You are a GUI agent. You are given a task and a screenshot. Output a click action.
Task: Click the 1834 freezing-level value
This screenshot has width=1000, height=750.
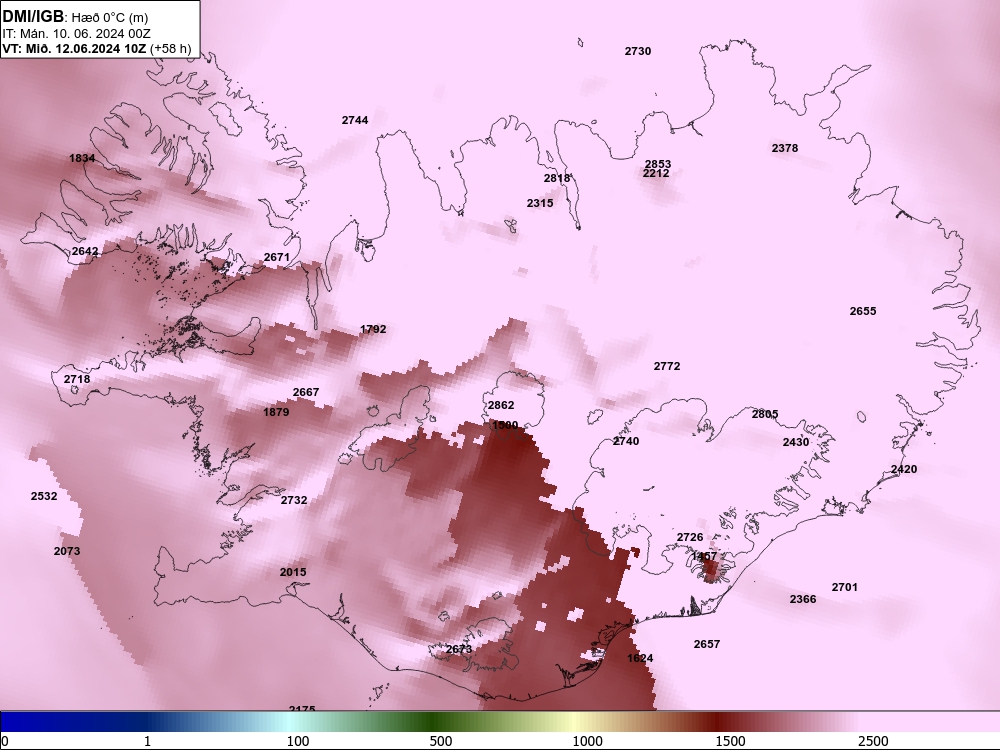(x=82, y=158)
